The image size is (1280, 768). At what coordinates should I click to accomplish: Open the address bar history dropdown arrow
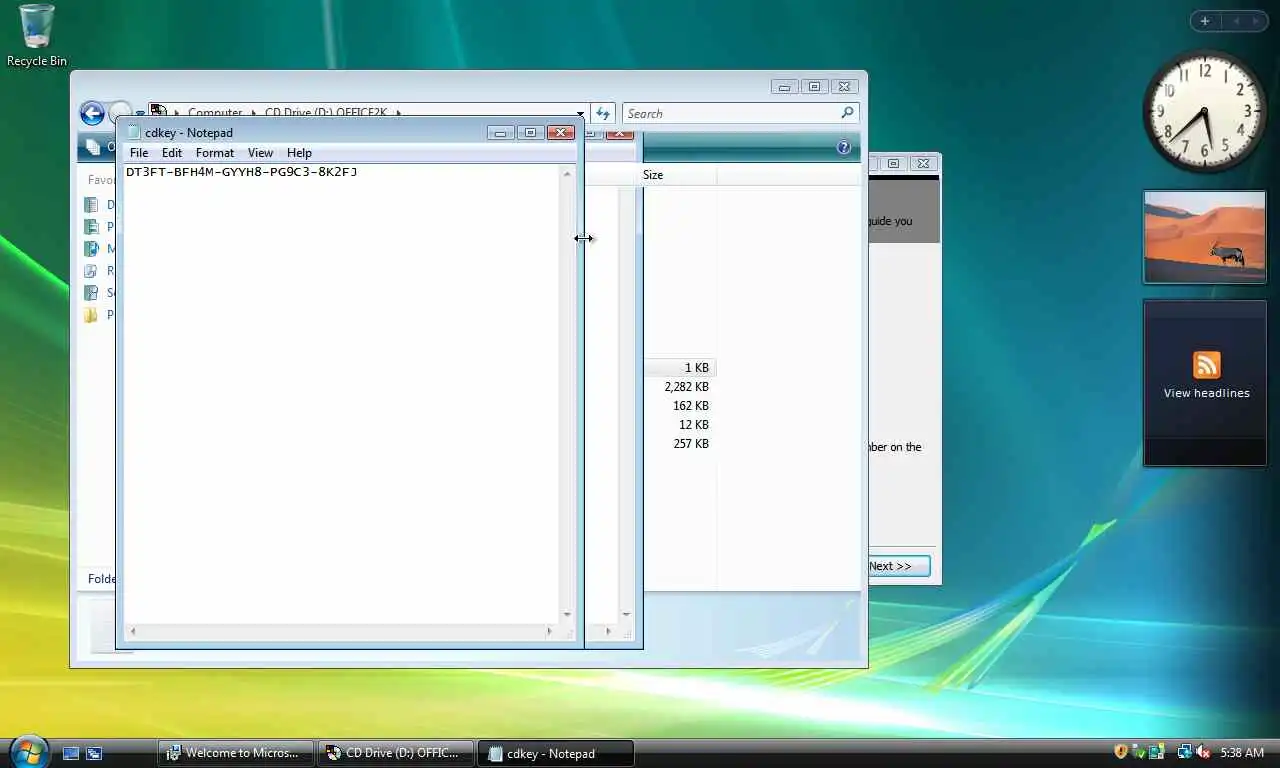click(580, 114)
